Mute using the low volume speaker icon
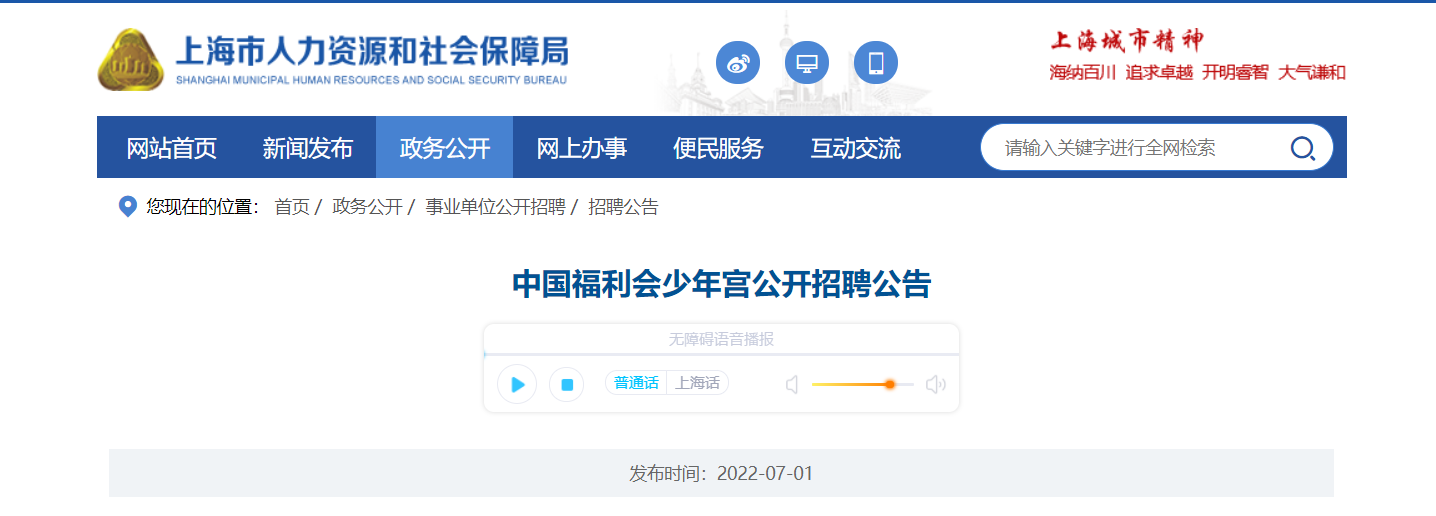The image size is (1436, 516). point(792,385)
